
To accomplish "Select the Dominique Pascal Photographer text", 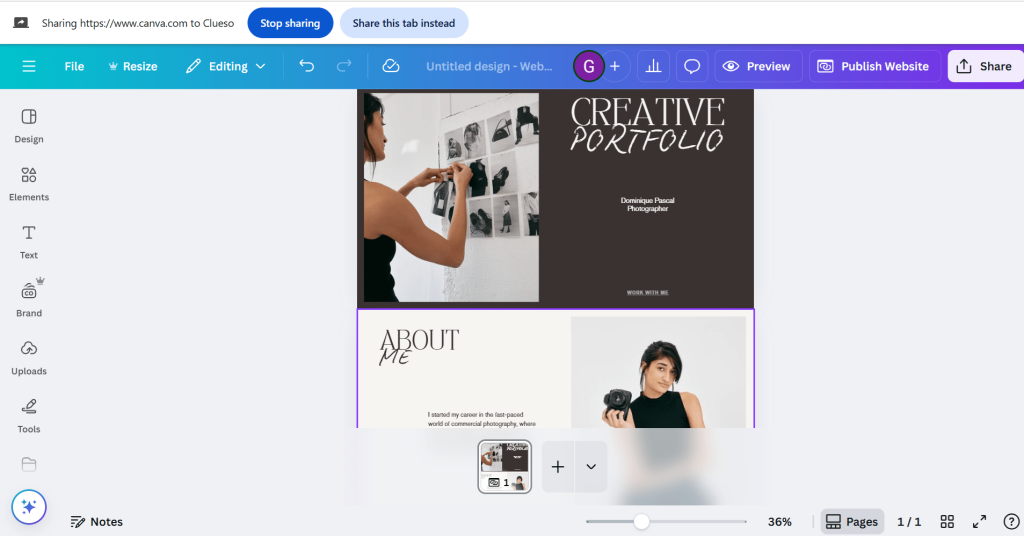I will 647,204.
